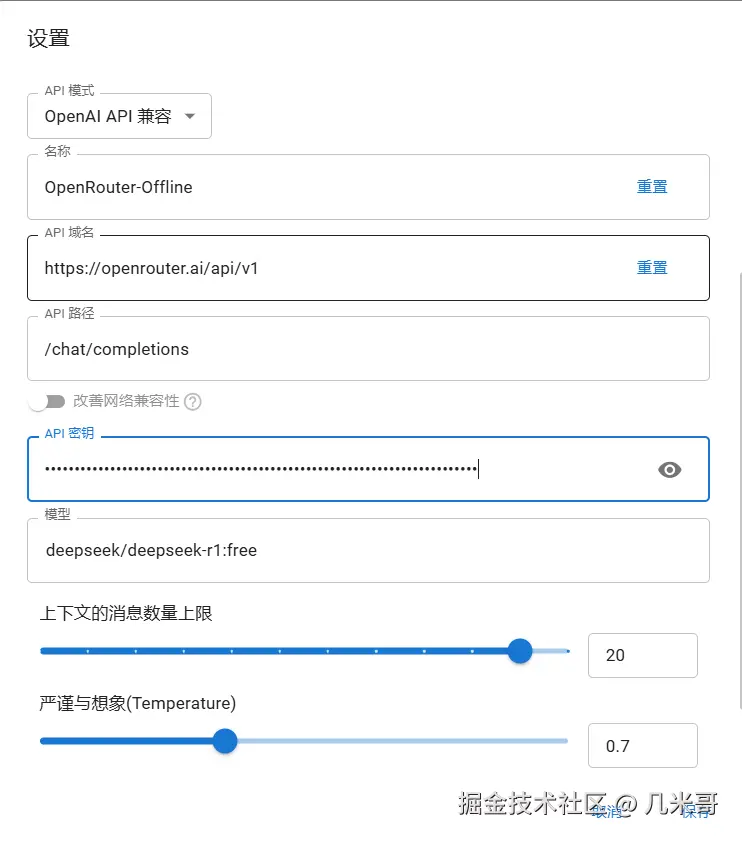Click 取消 to cancel changes
The height and width of the screenshot is (841, 742).
pyautogui.click(x=609, y=812)
